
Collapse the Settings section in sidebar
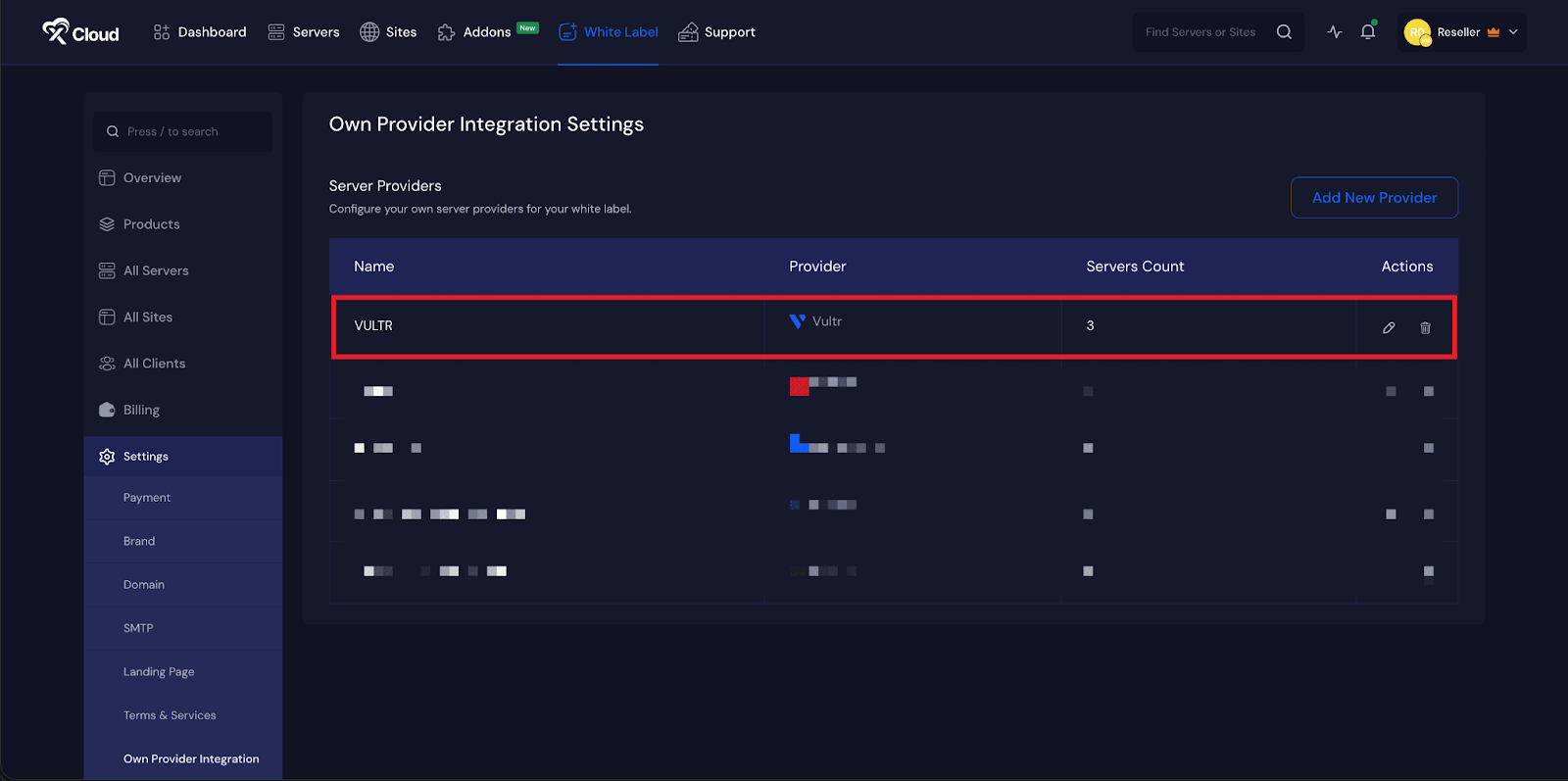pos(146,457)
